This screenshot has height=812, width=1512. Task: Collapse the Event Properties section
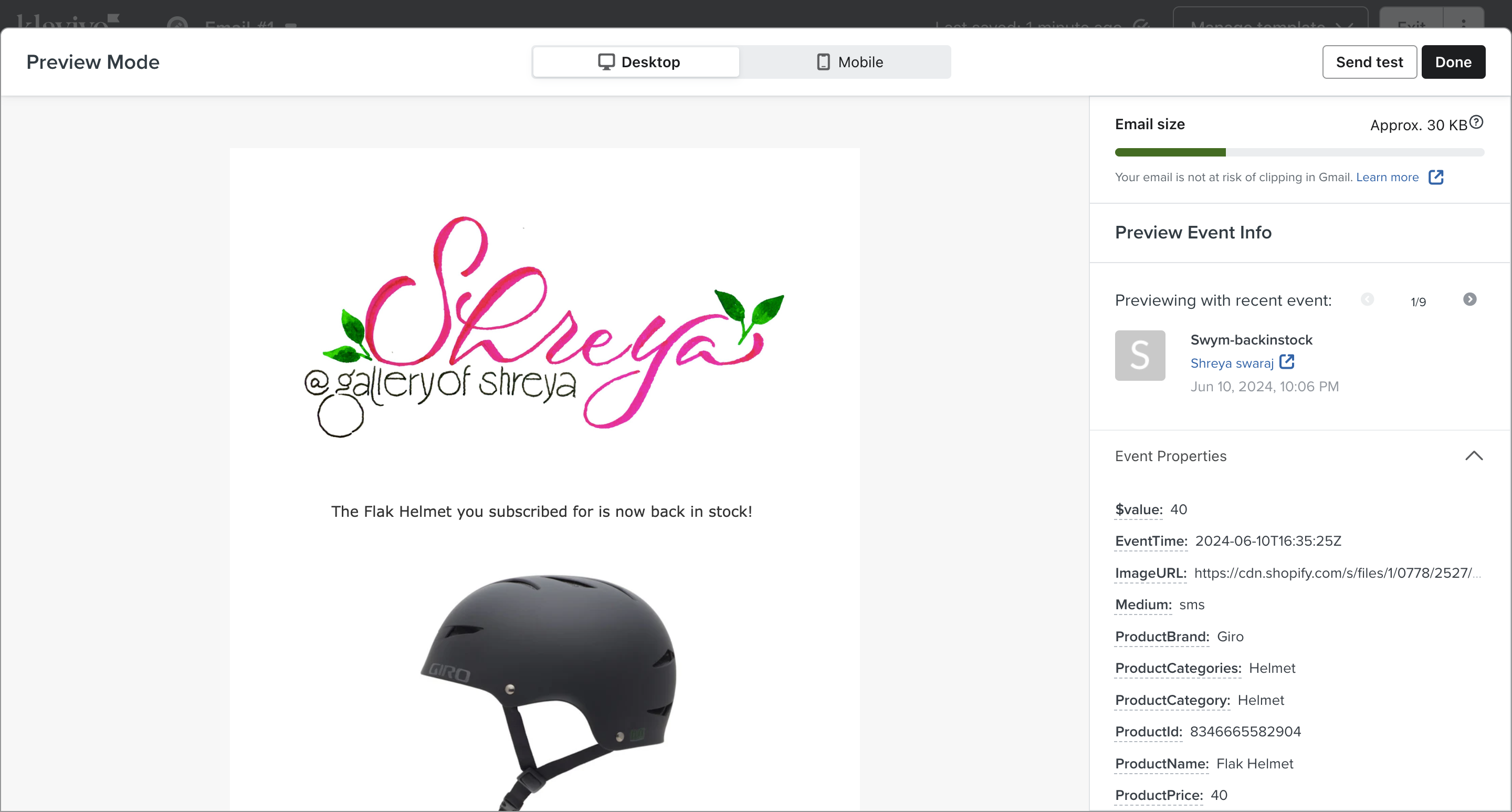(1473, 455)
